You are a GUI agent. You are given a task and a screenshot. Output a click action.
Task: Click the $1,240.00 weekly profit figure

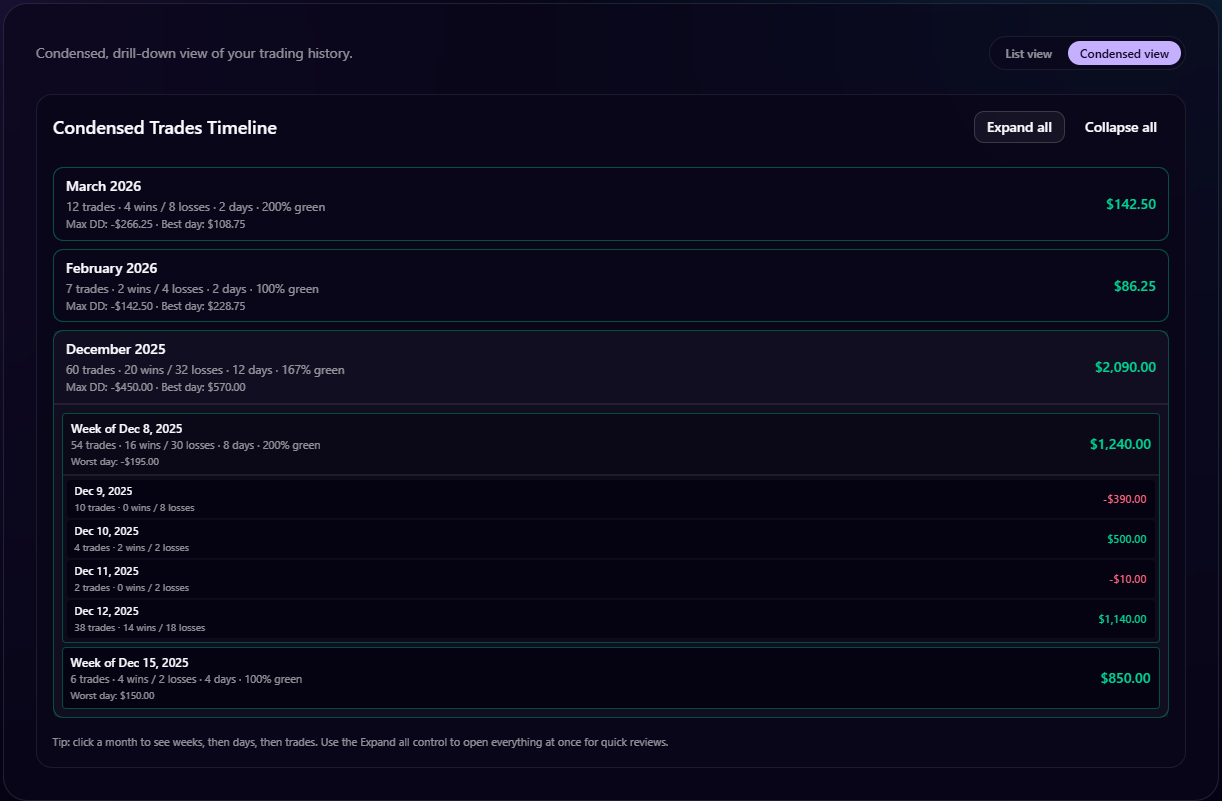1120,443
